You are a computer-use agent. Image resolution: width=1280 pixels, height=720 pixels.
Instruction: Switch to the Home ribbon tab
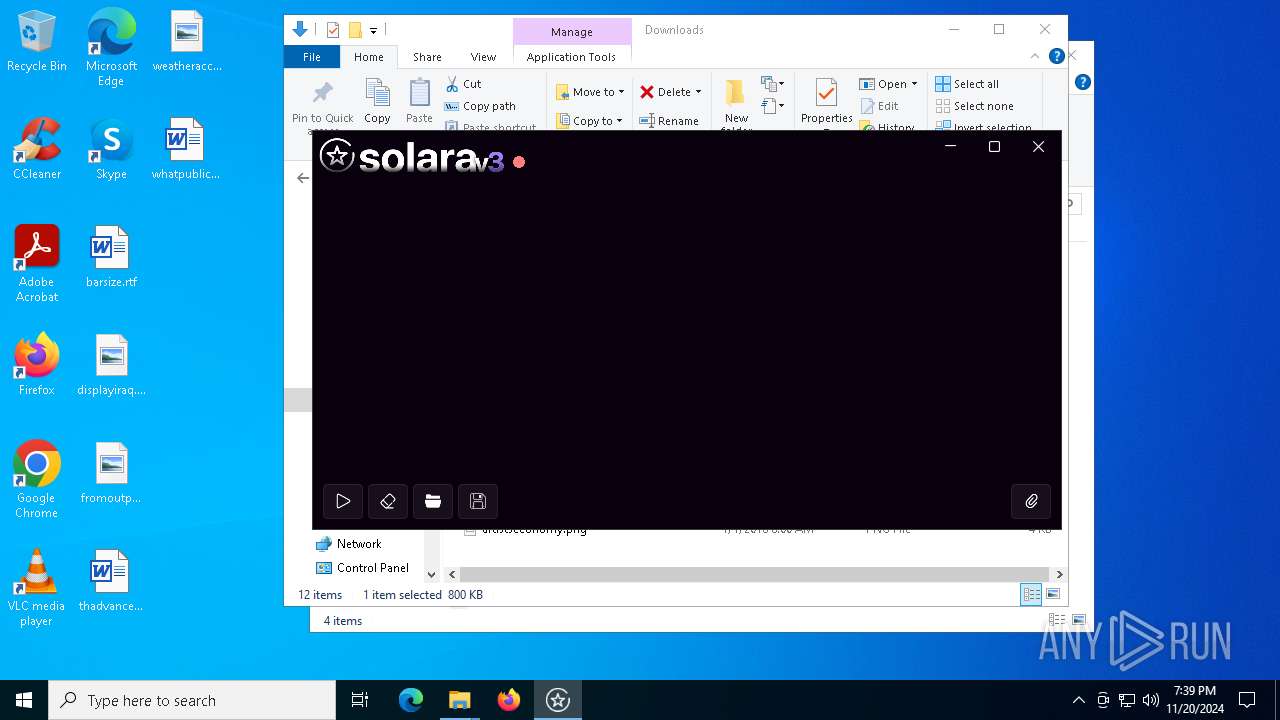coord(369,57)
